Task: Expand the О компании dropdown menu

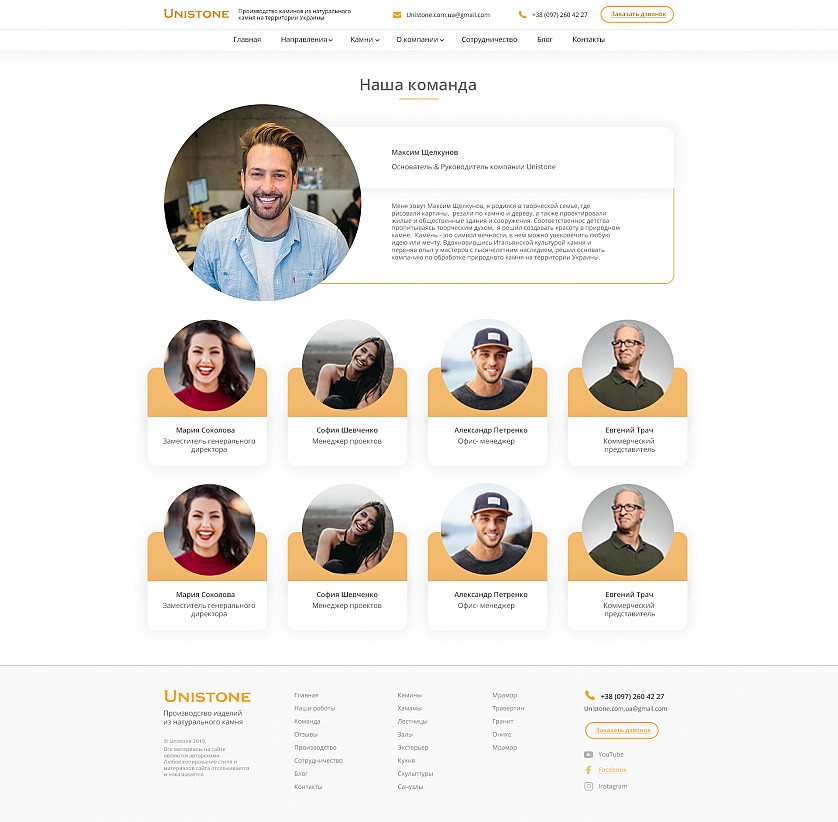Action: pyautogui.click(x=420, y=40)
